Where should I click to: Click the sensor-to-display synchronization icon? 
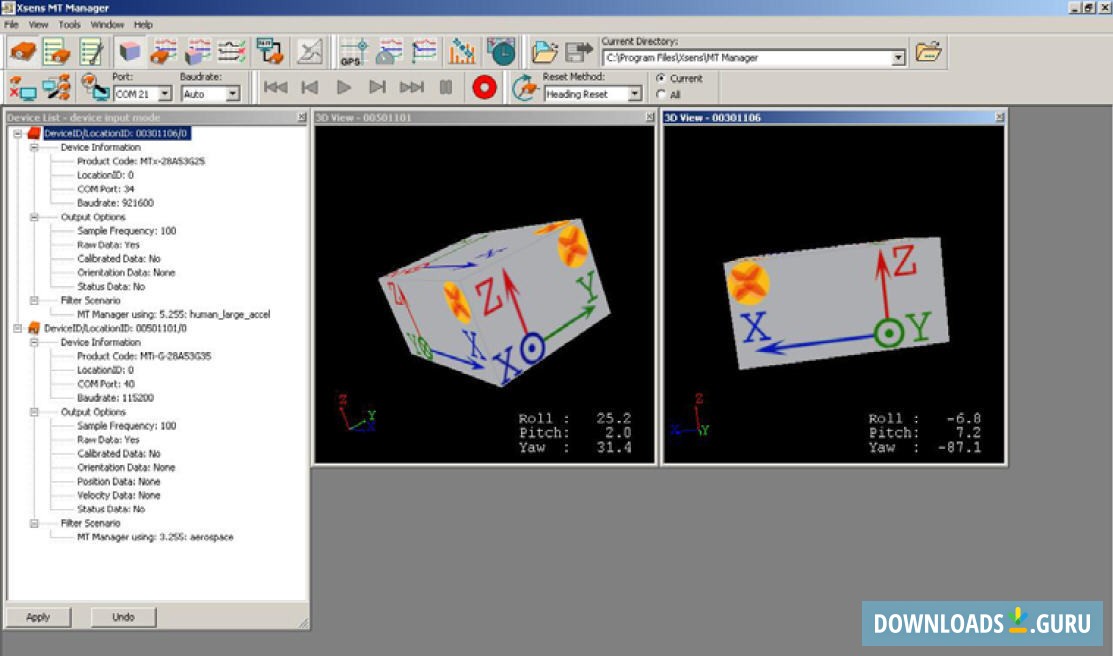270,52
